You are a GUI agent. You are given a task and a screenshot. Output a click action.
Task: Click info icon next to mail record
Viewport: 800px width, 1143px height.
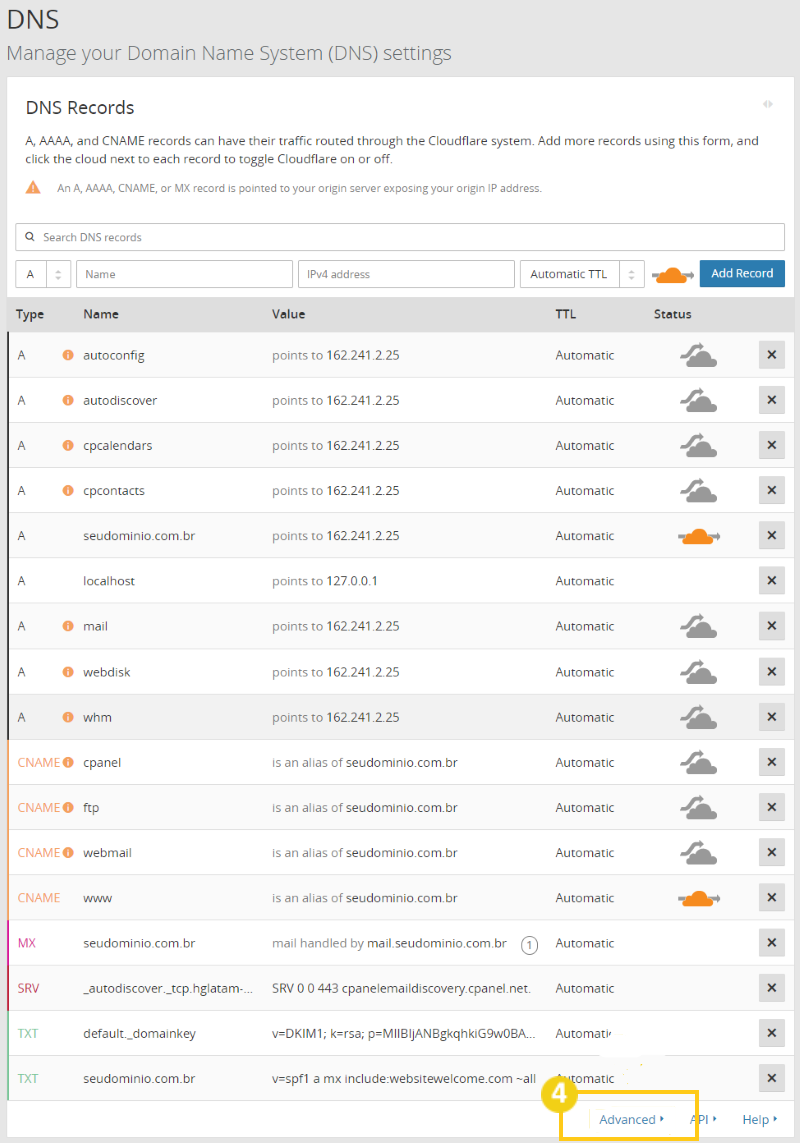coord(68,626)
